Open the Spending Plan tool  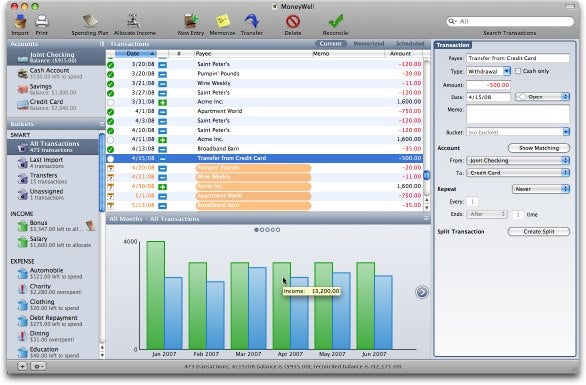coord(90,21)
